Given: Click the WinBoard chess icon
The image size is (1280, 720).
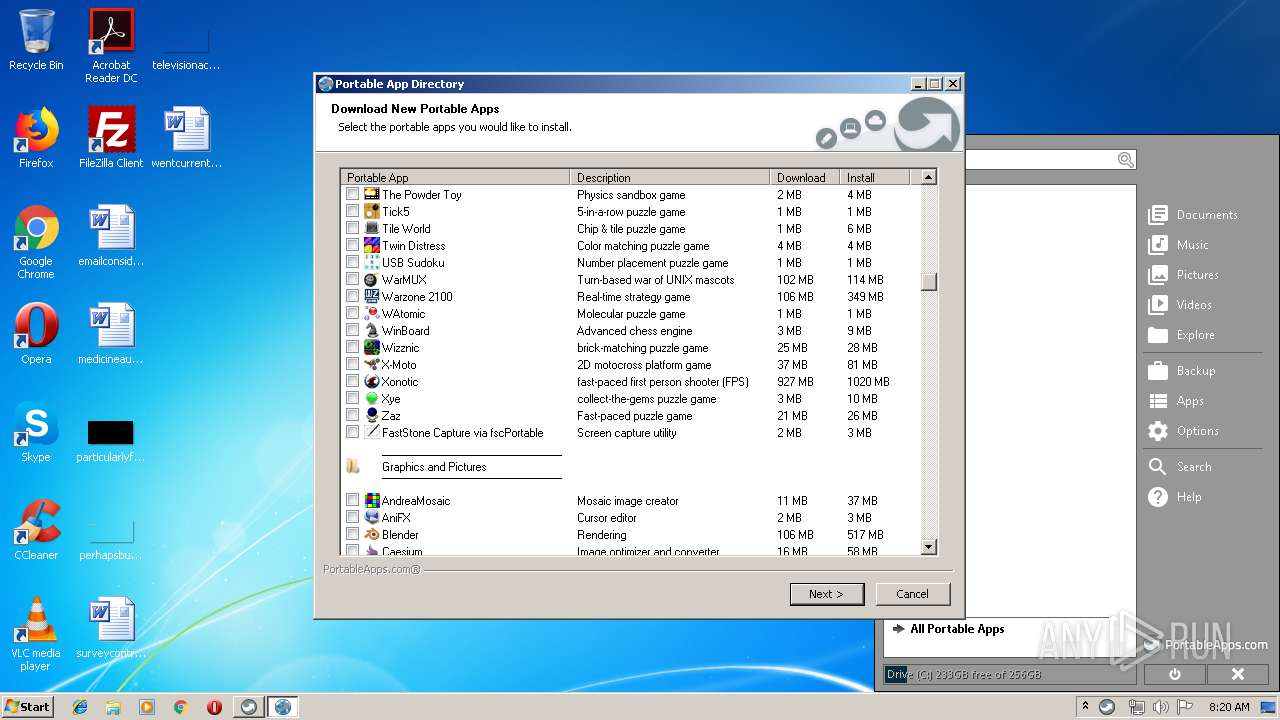Looking at the screenshot, I should click(x=371, y=331).
